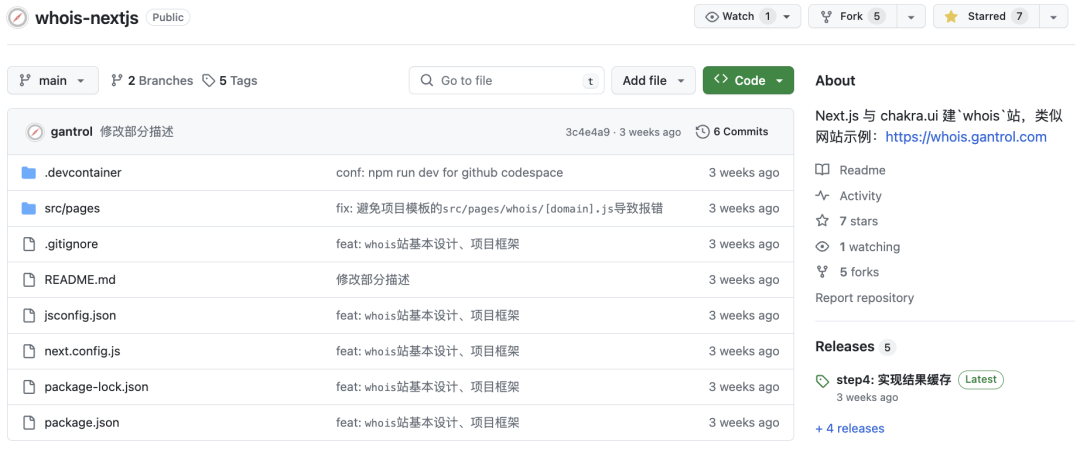View the 1 watching link

click(x=869, y=247)
